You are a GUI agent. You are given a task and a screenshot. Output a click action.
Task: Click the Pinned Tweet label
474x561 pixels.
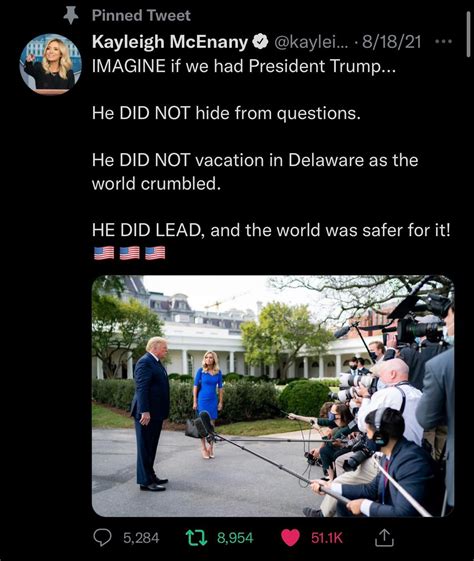(x=141, y=15)
